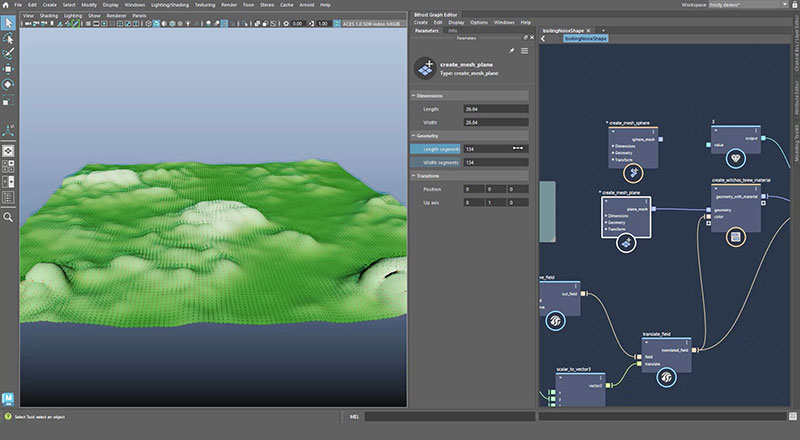Select the two-pane side-by-side layout icon
The width and height of the screenshot is (800, 440).
(8, 182)
